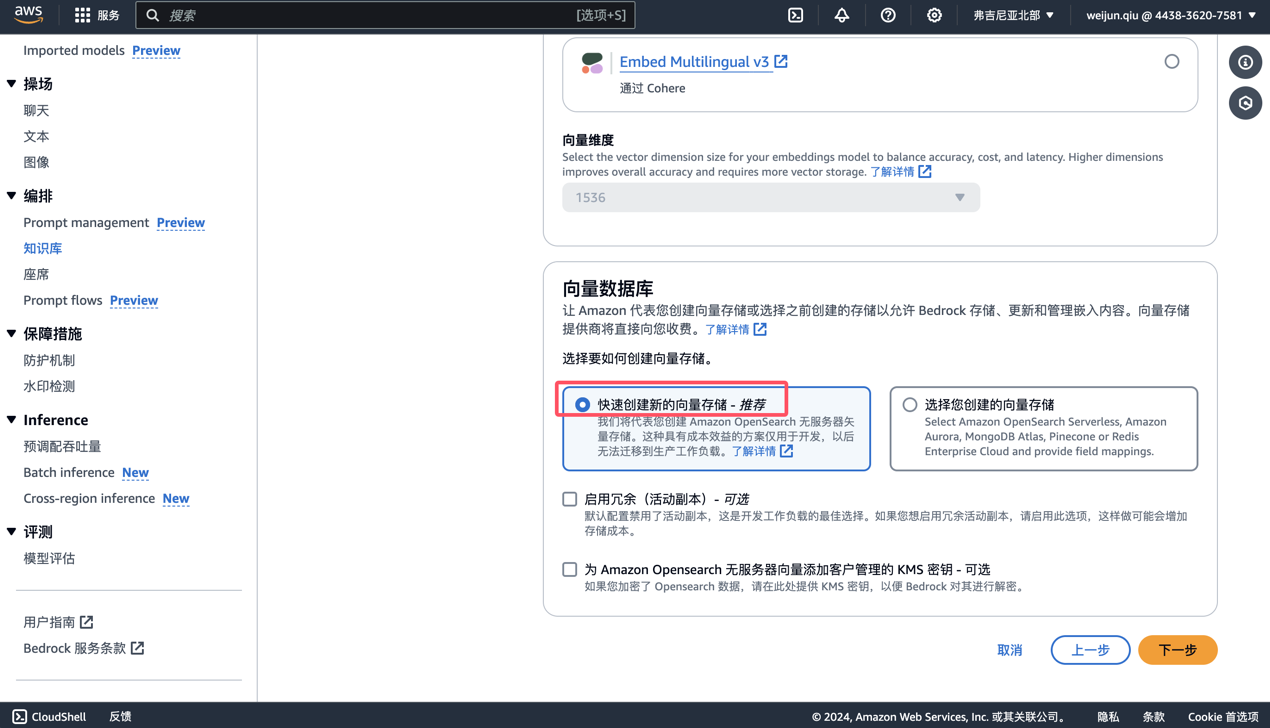Click the Embed Multilingual v3 external link icon
The height and width of the screenshot is (728, 1270).
(x=781, y=61)
